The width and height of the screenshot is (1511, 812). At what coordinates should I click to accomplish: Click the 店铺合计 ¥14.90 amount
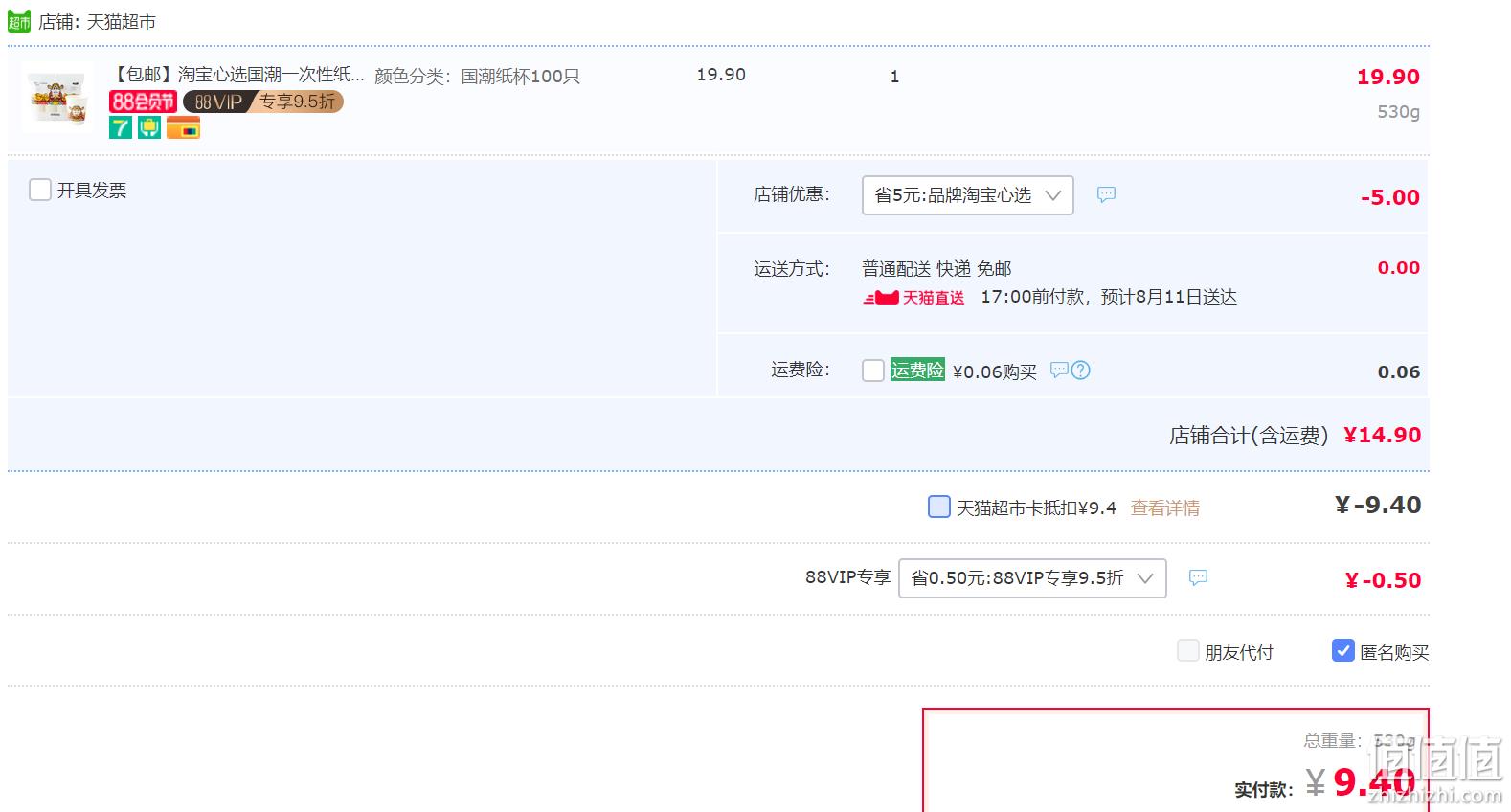tap(1382, 435)
